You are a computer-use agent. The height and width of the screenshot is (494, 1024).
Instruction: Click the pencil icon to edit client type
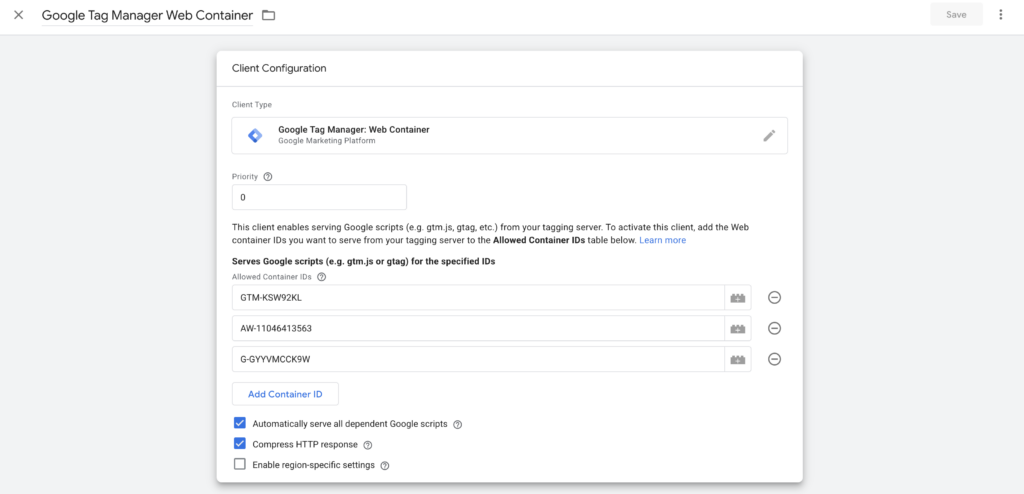769,136
